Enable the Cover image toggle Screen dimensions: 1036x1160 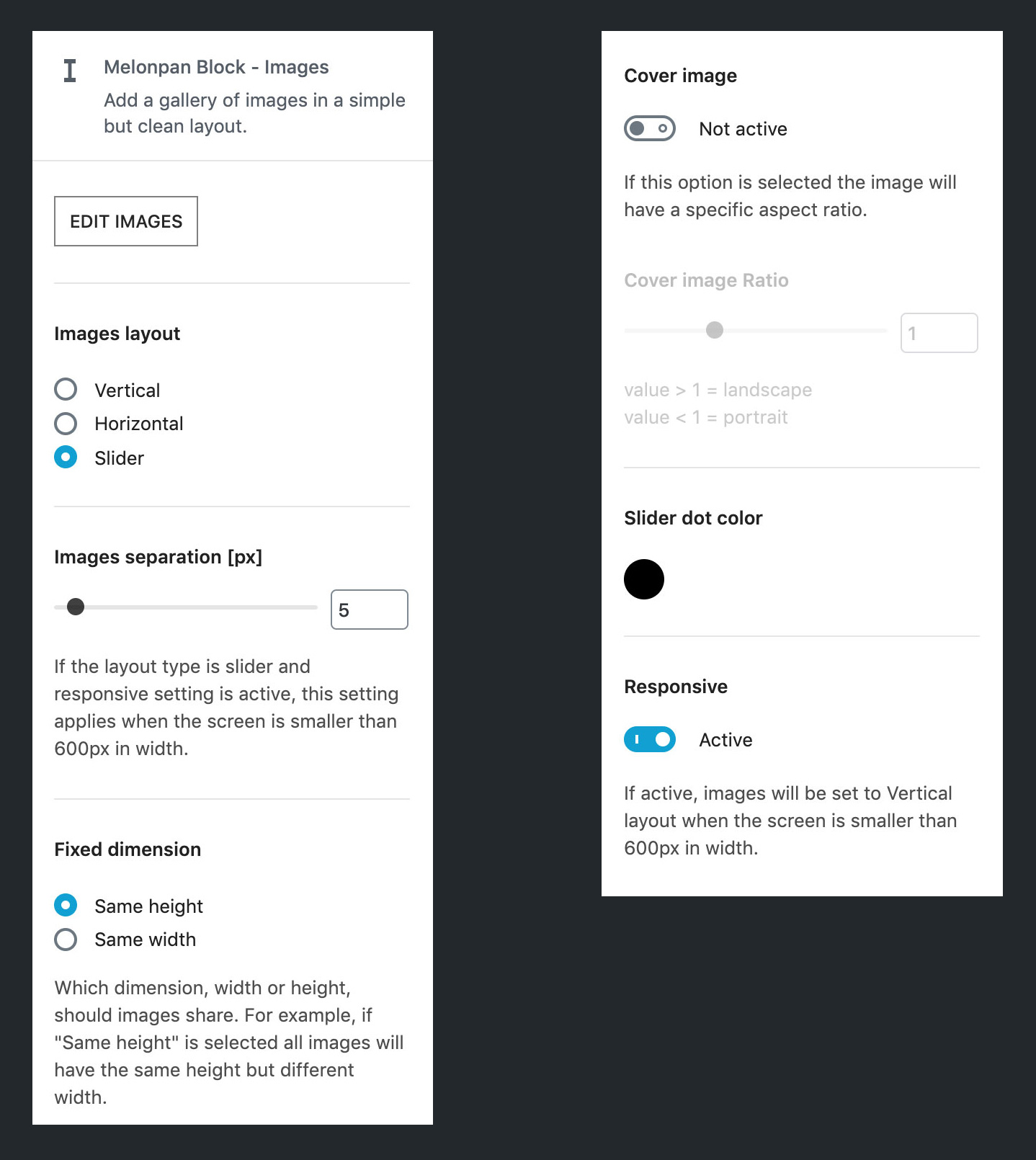[649, 129]
